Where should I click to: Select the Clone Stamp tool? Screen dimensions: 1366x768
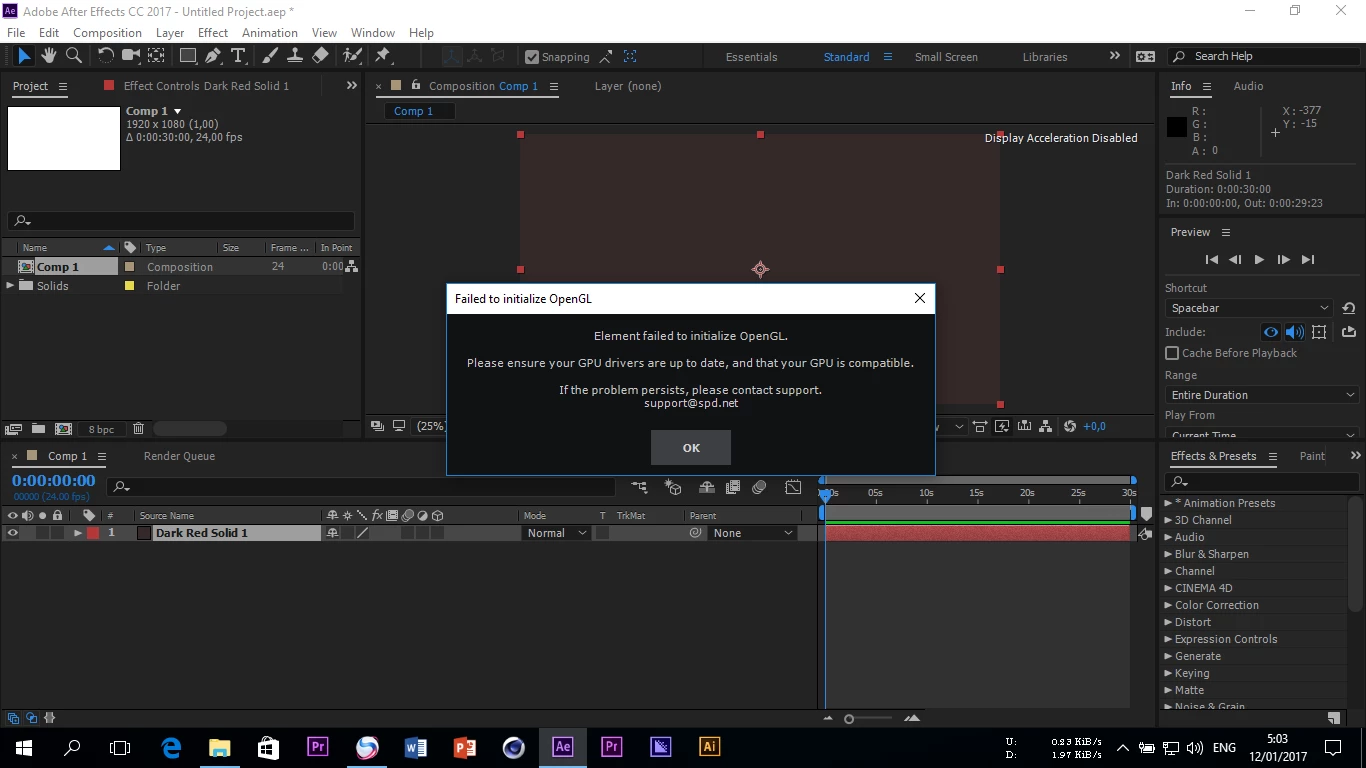pos(295,56)
